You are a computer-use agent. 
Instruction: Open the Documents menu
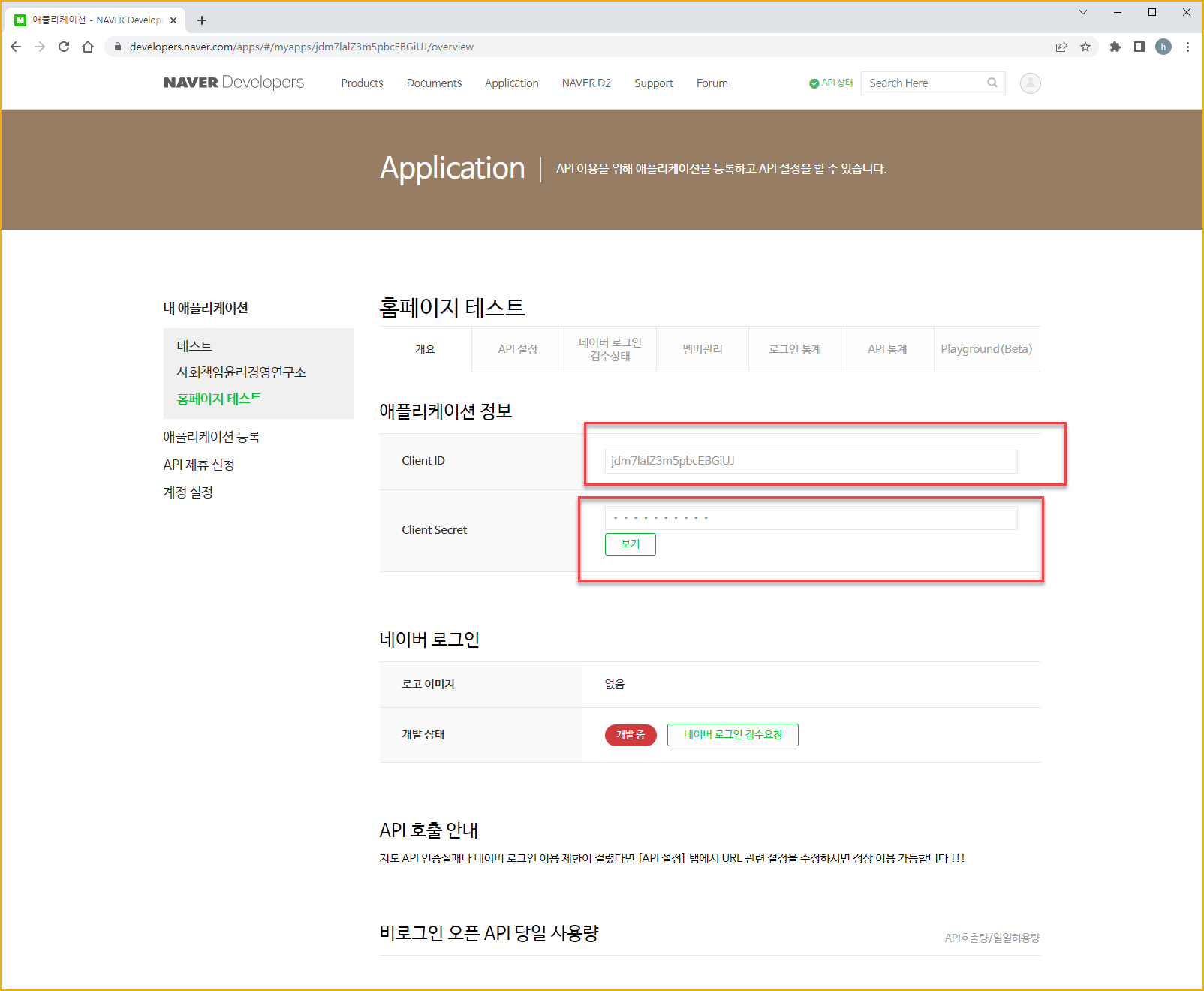tap(434, 83)
